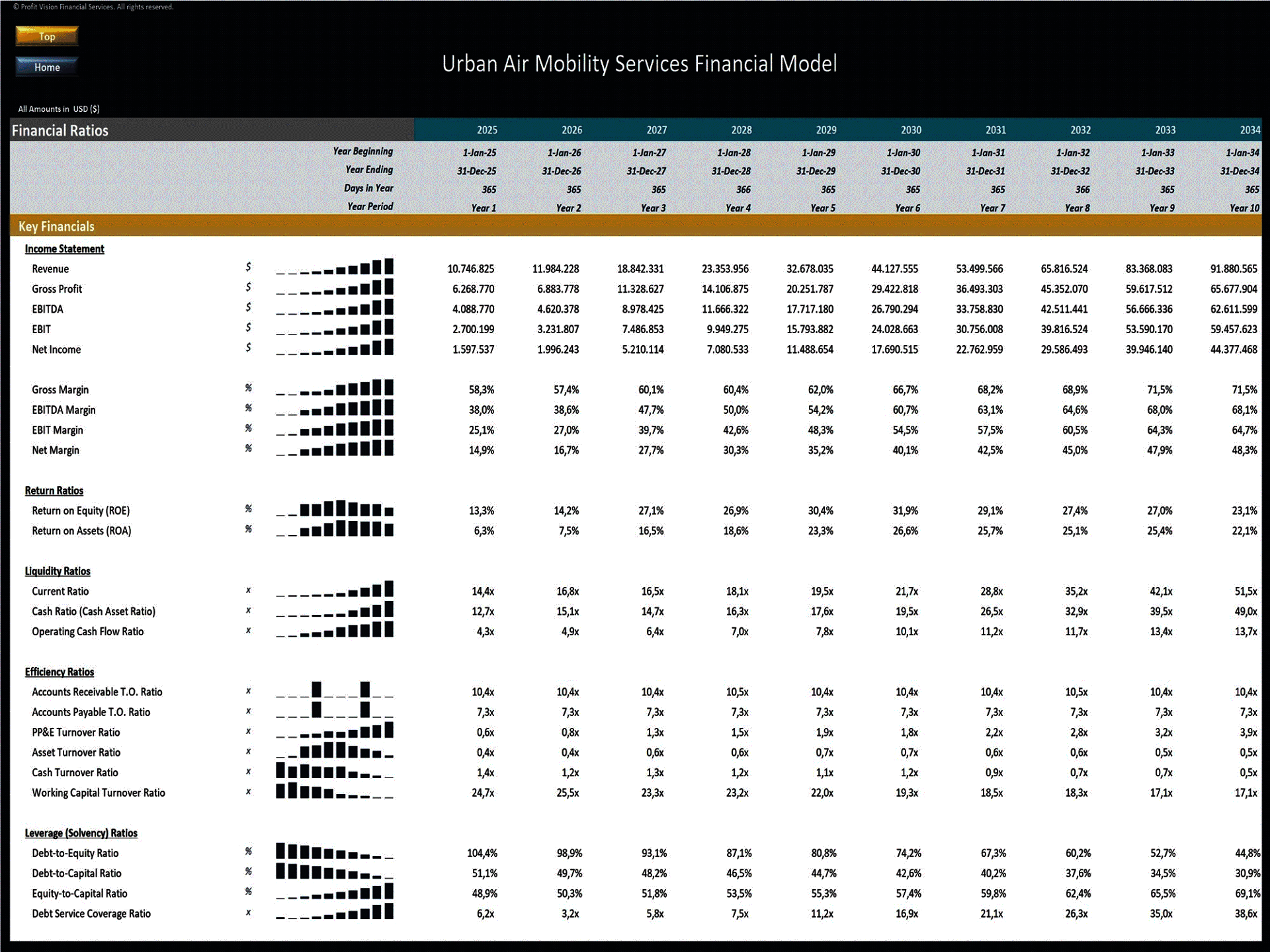Image resolution: width=1270 pixels, height=952 pixels.
Task: Select PP&E Turnover value 3,9x
Action: (x=1248, y=733)
